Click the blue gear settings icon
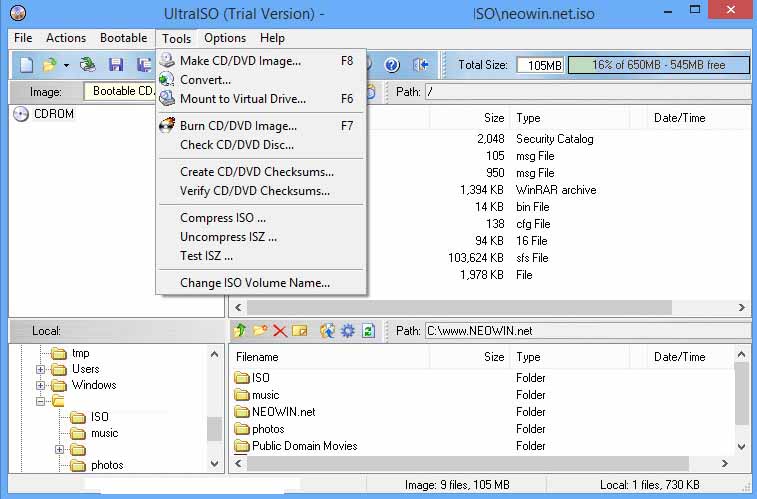Screen dimensions: 757x499 coord(348,331)
